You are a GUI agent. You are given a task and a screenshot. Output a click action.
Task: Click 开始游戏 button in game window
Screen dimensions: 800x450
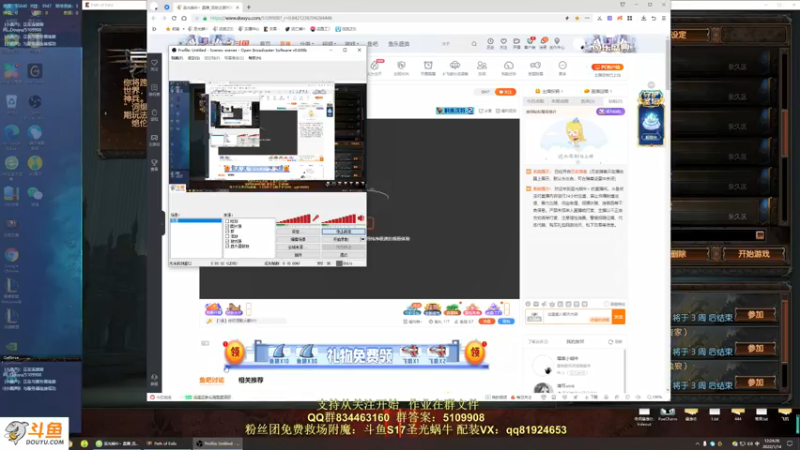tap(754, 254)
